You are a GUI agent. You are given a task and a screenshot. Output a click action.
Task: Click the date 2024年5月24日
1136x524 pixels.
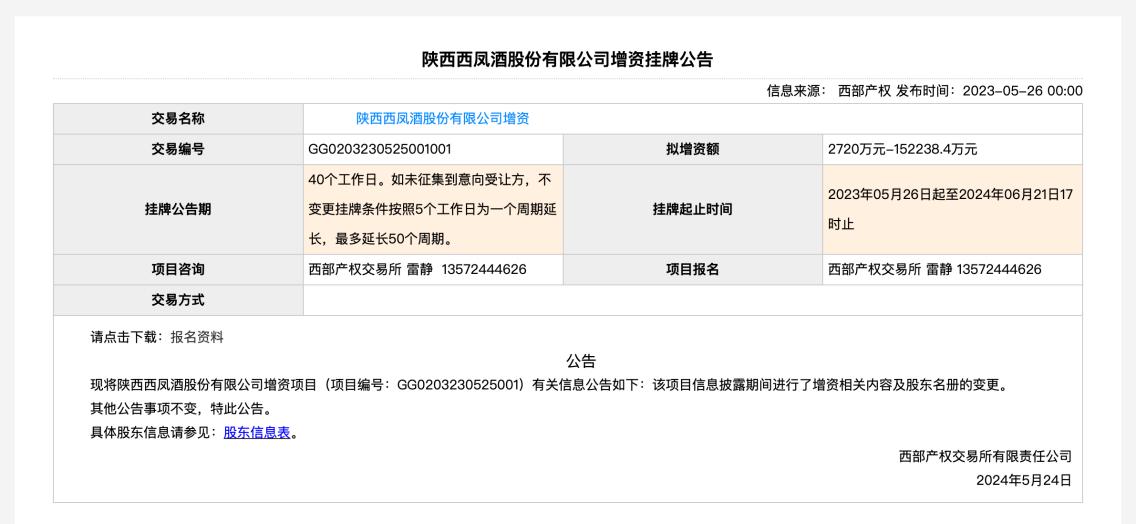pyautogui.click(x=1024, y=481)
